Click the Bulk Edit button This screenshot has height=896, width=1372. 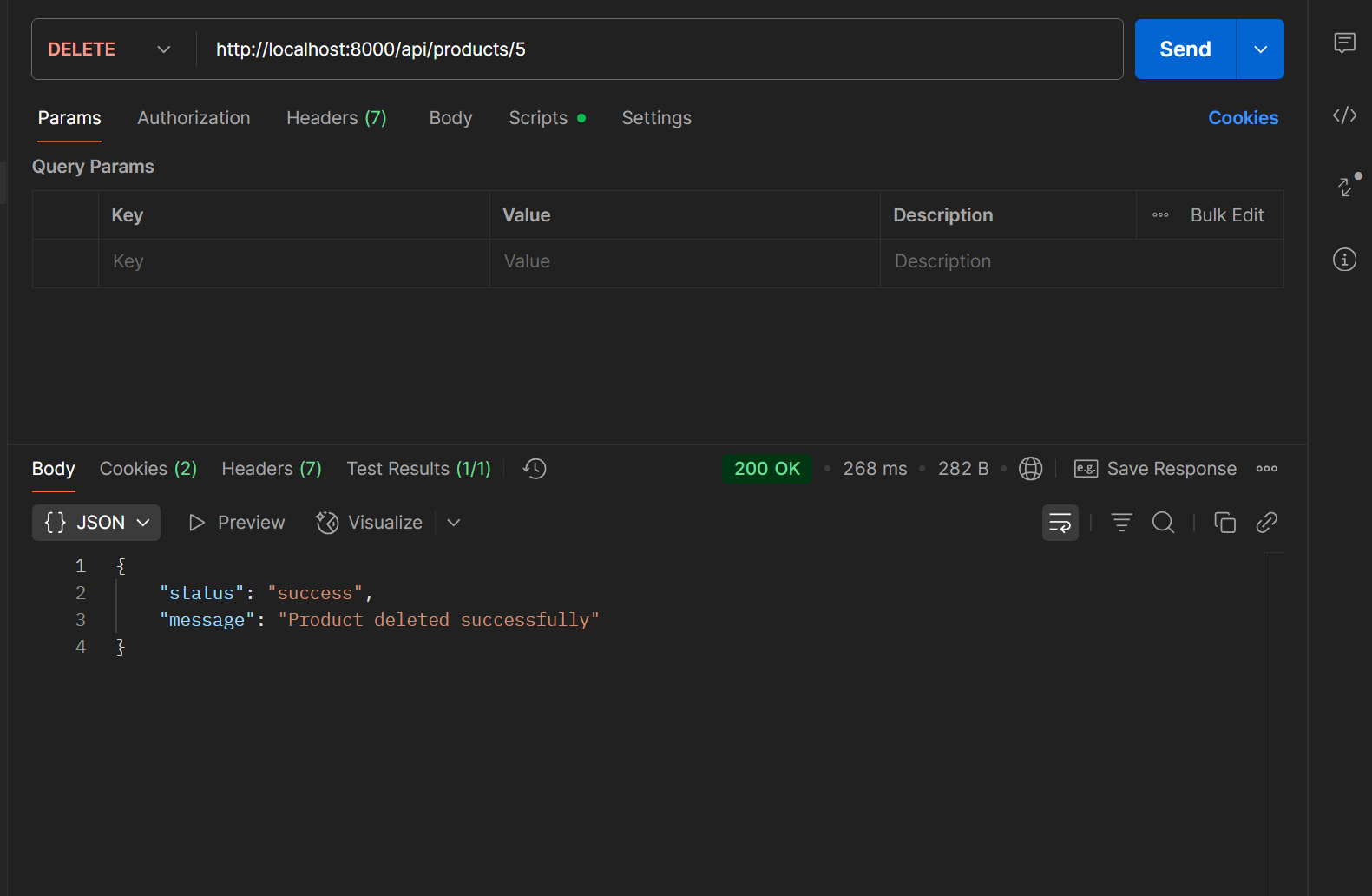coord(1226,215)
